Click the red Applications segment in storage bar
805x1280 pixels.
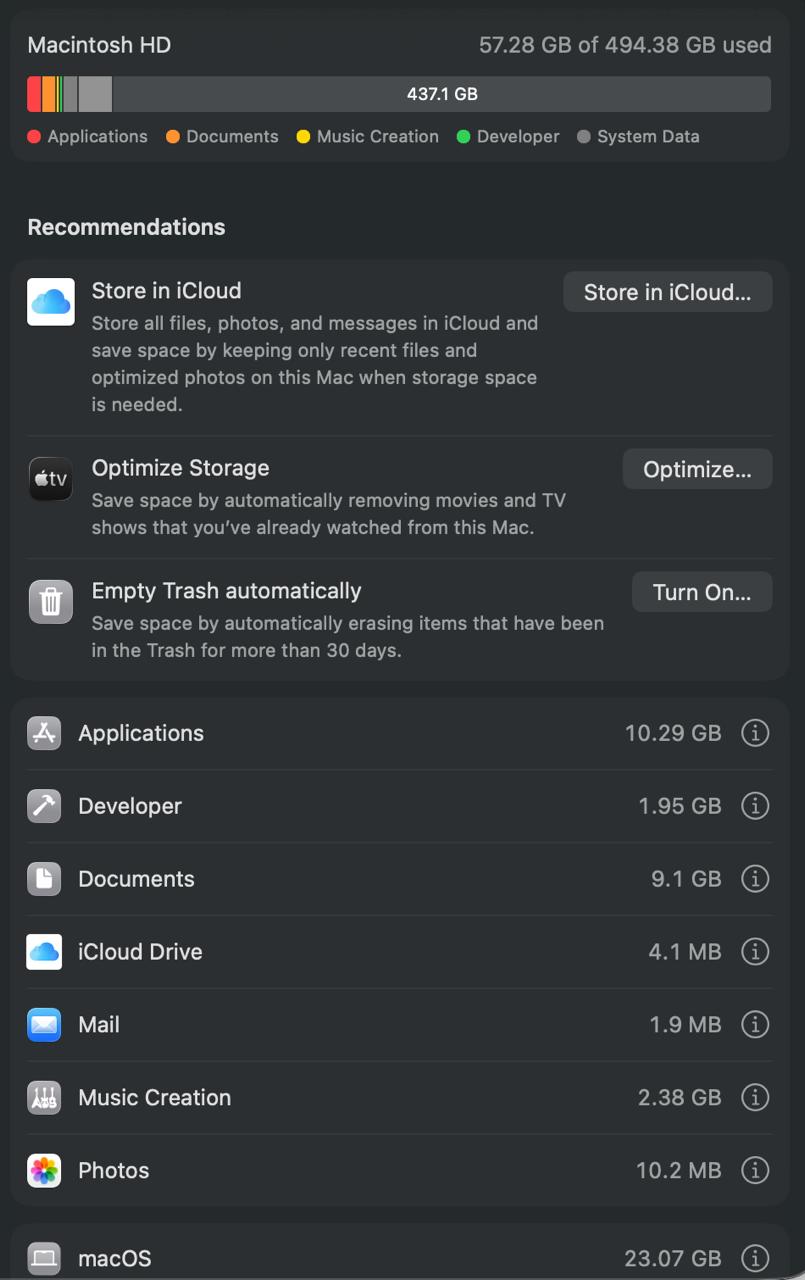(x=34, y=94)
